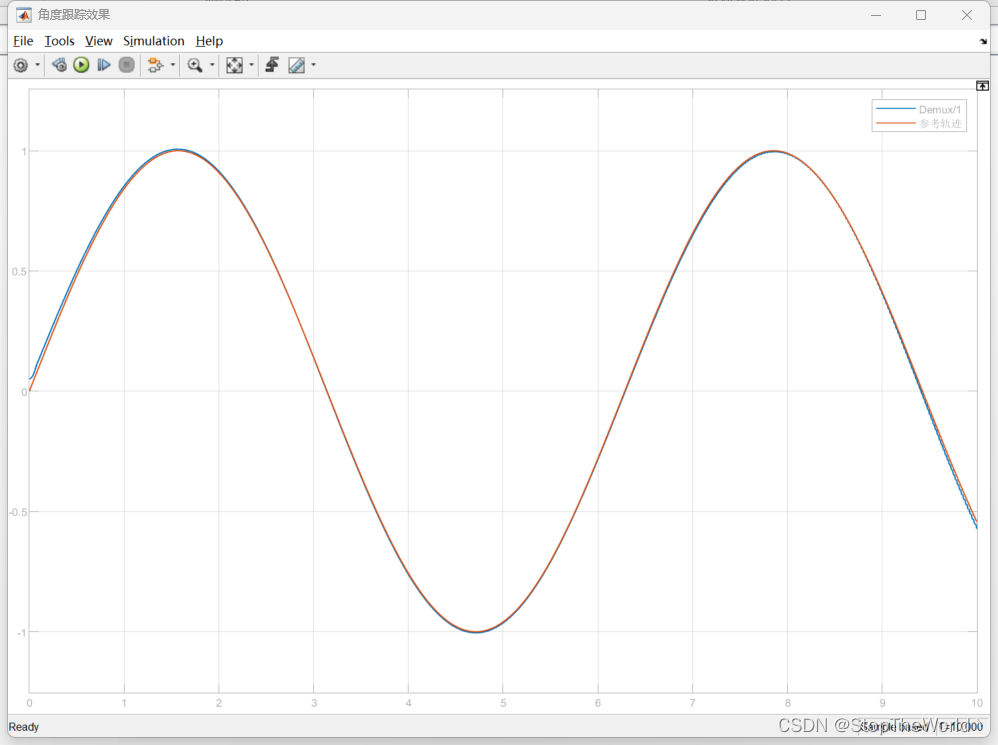Click the y-axis tick label 0.5
This screenshot has height=745, width=998.
pyautogui.click(x=19, y=272)
